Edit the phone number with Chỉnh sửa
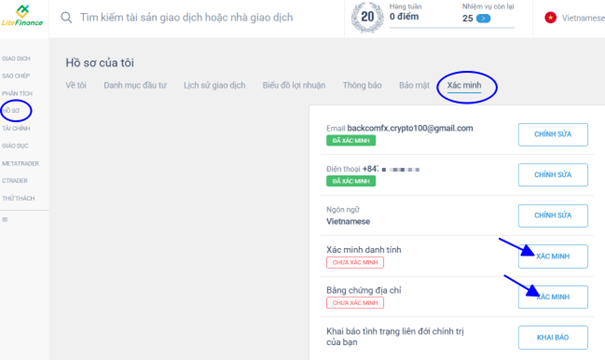This screenshot has height=360, width=605. click(x=553, y=175)
